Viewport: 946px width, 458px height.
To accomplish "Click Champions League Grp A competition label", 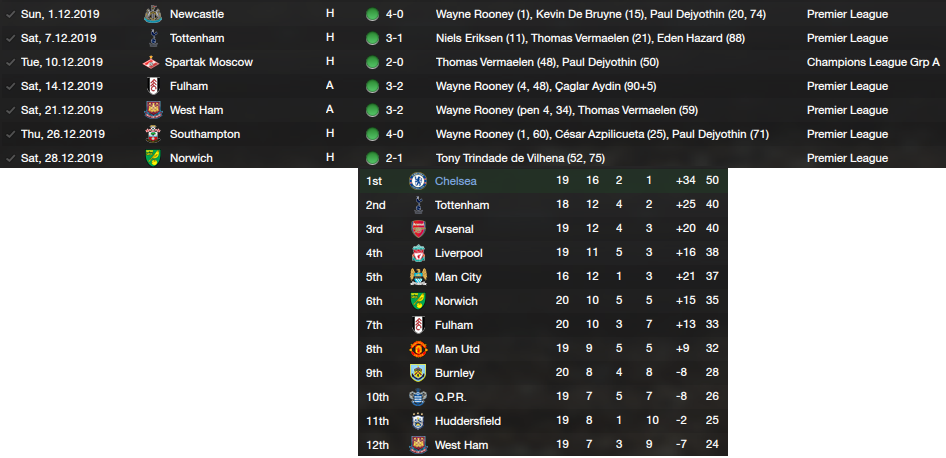I will (x=873, y=62).
